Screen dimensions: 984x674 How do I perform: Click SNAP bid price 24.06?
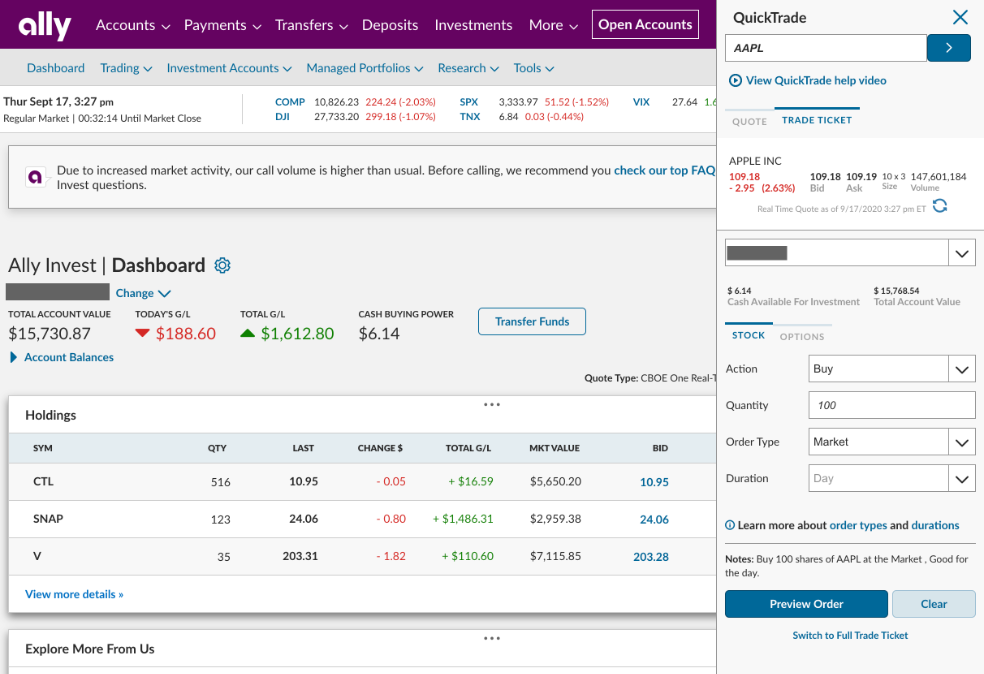[654, 519]
